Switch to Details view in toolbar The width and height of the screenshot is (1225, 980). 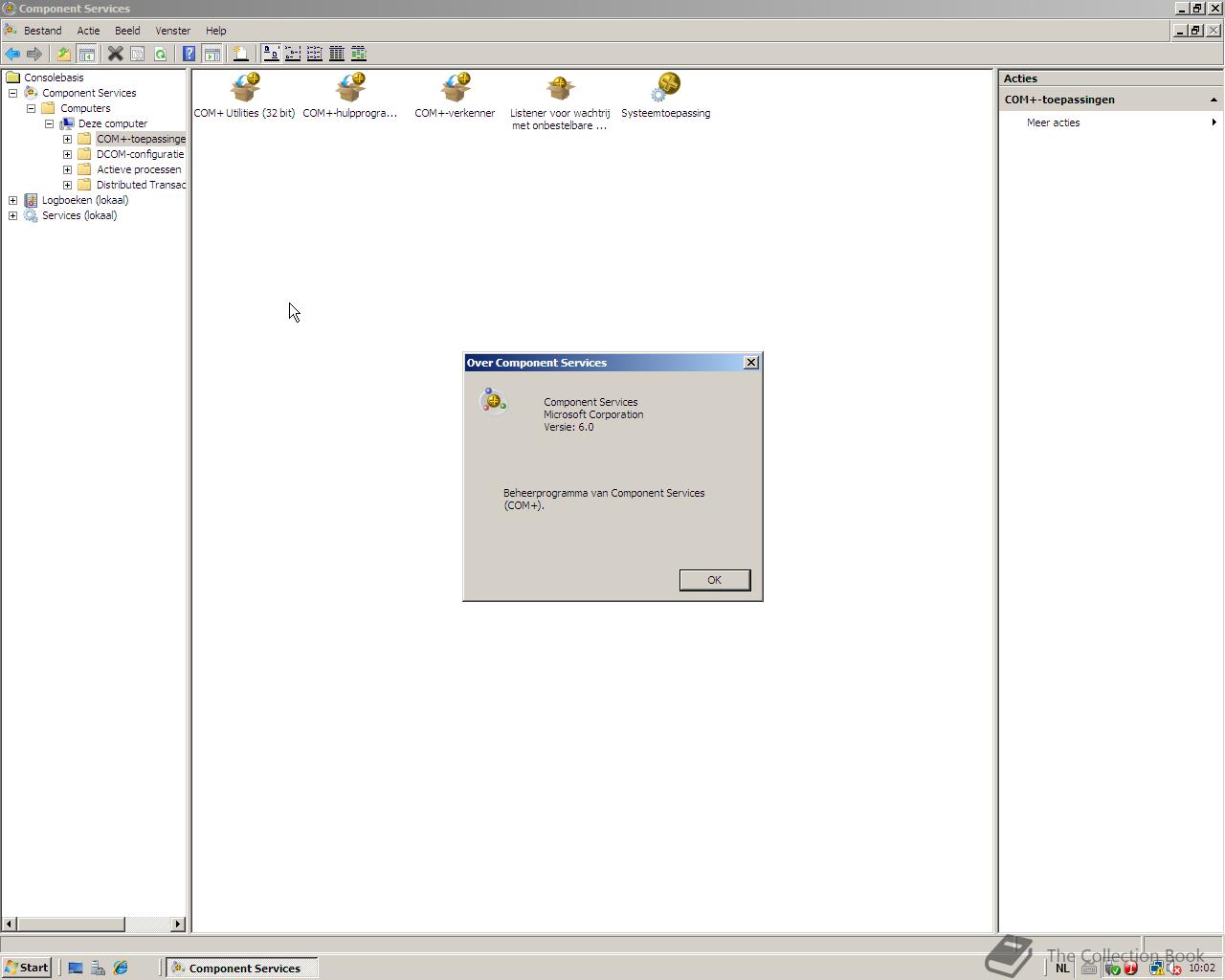tap(337, 54)
